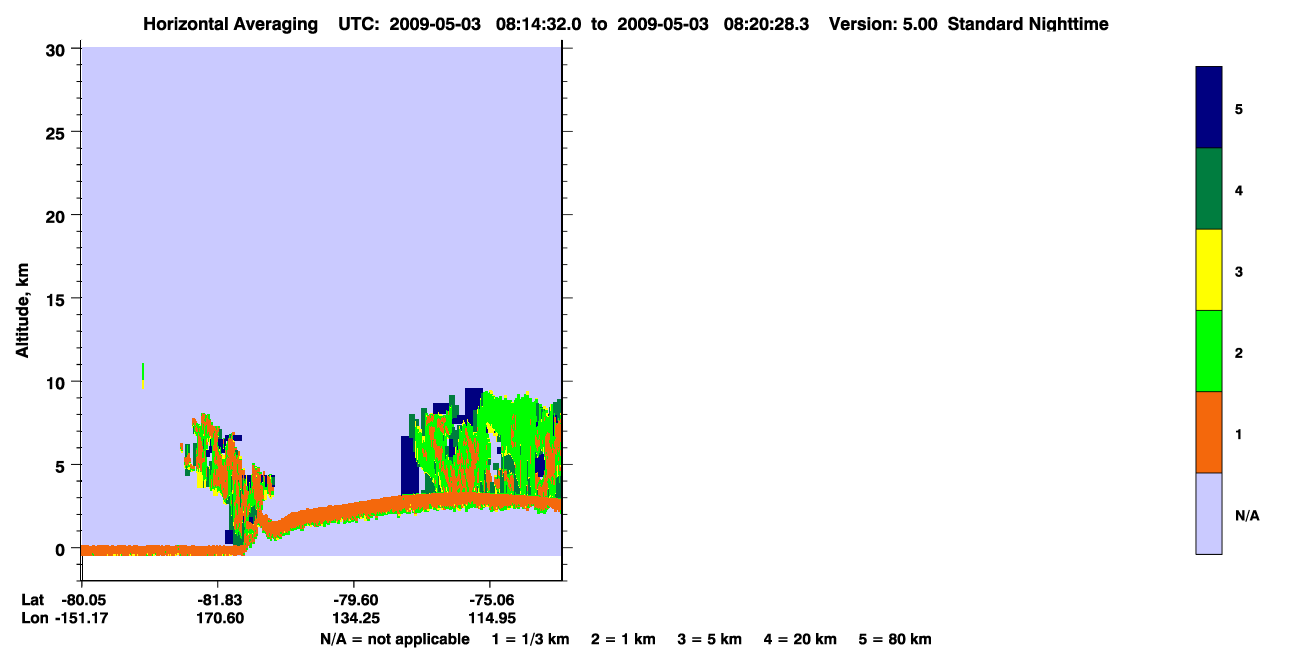Click the y-axis tick label 30
The image size is (1300, 667).
point(57,49)
